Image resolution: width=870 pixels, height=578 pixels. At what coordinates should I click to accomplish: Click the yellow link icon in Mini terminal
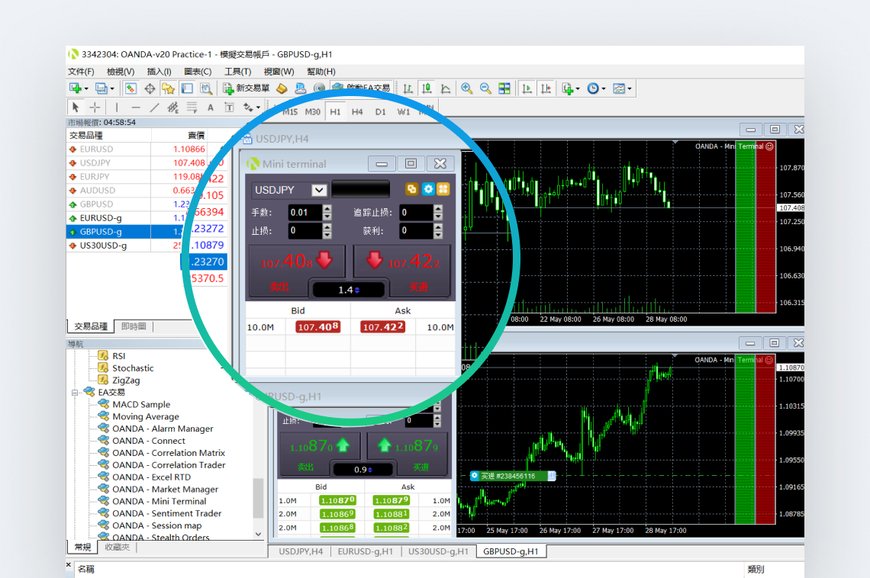[x=411, y=189]
